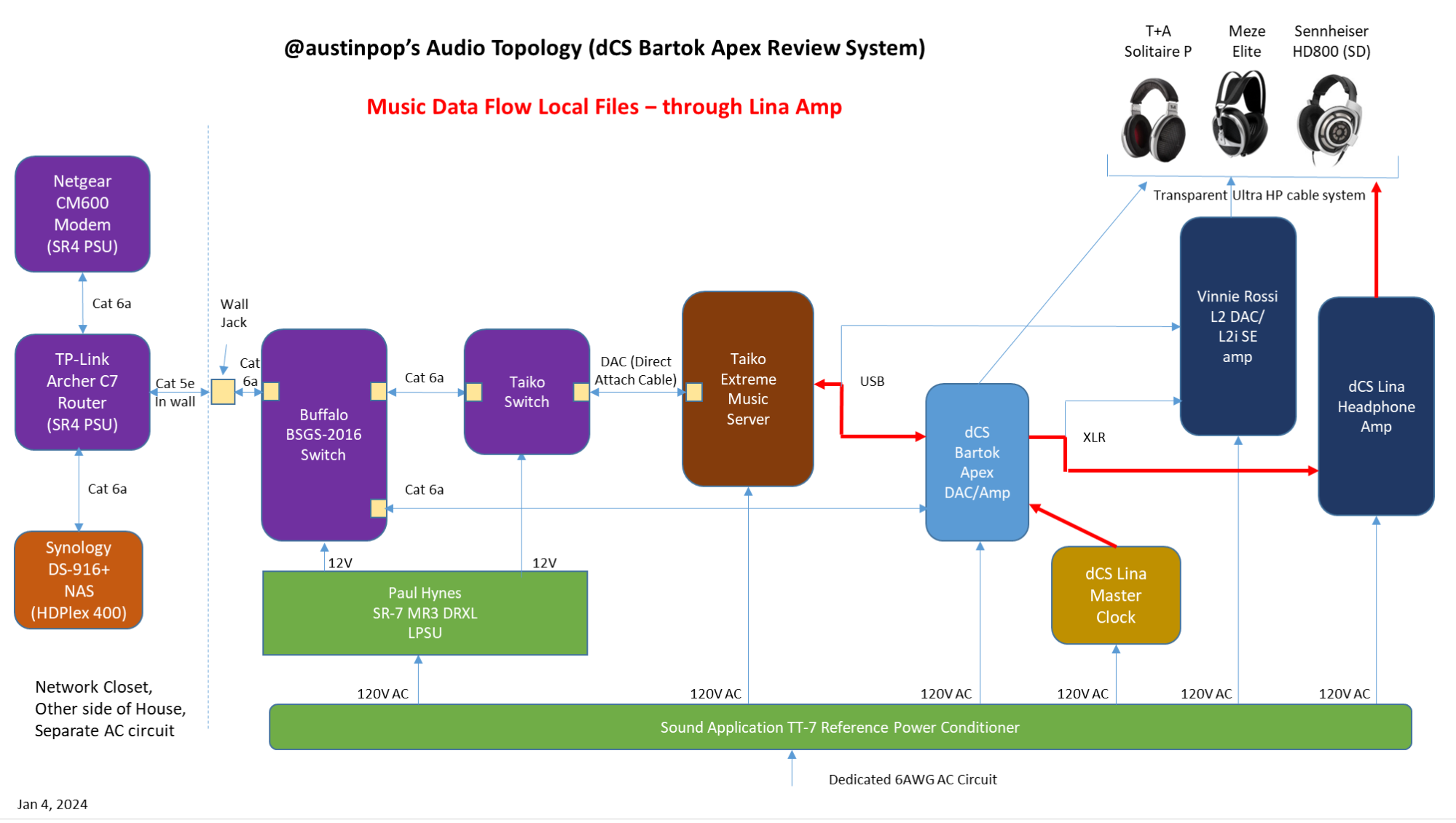Click the Cat 6a label near the router
Screen dimensions: 1456x823
pyautogui.click(x=111, y=304)
